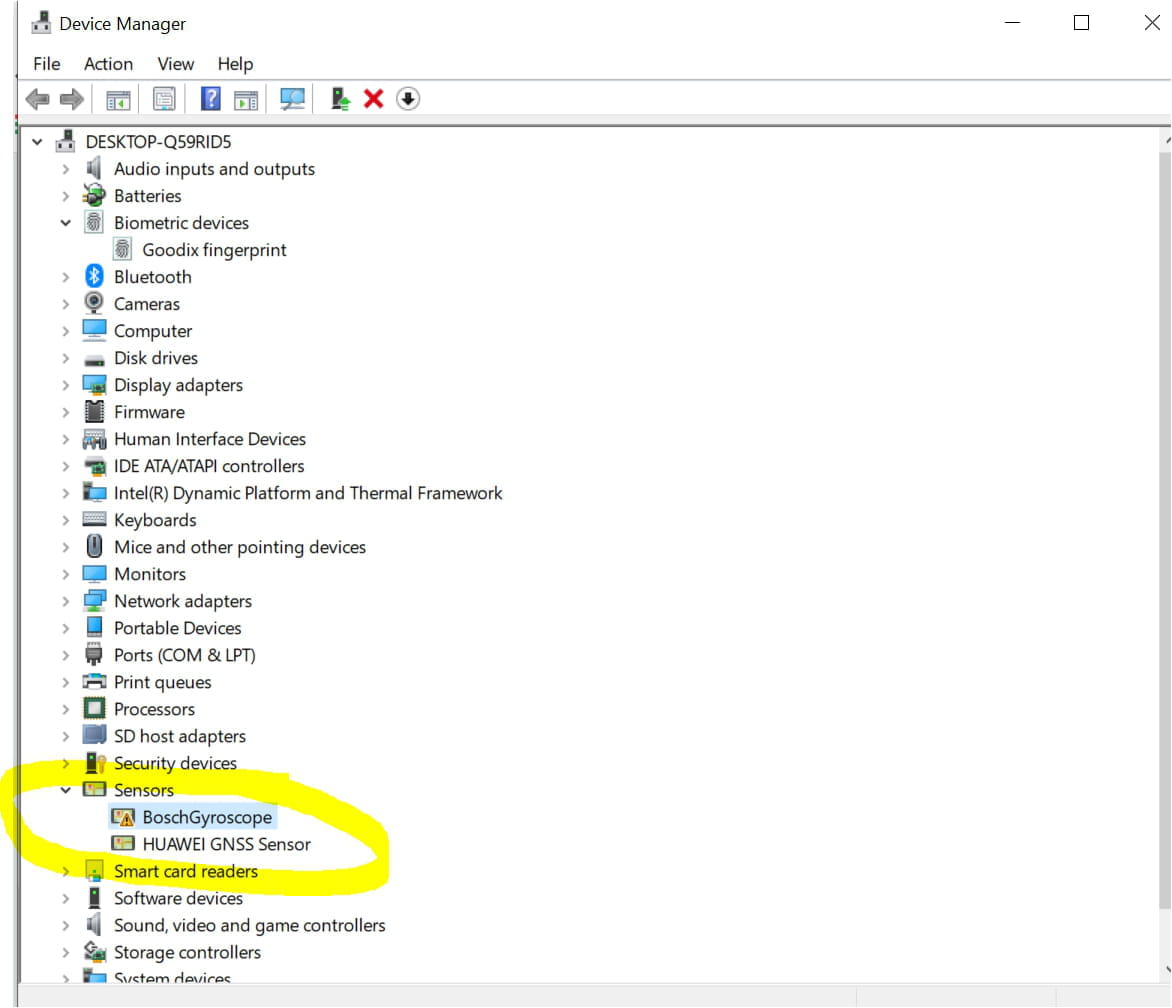
Task: Open the View menu
Action: tap(176, 64)
